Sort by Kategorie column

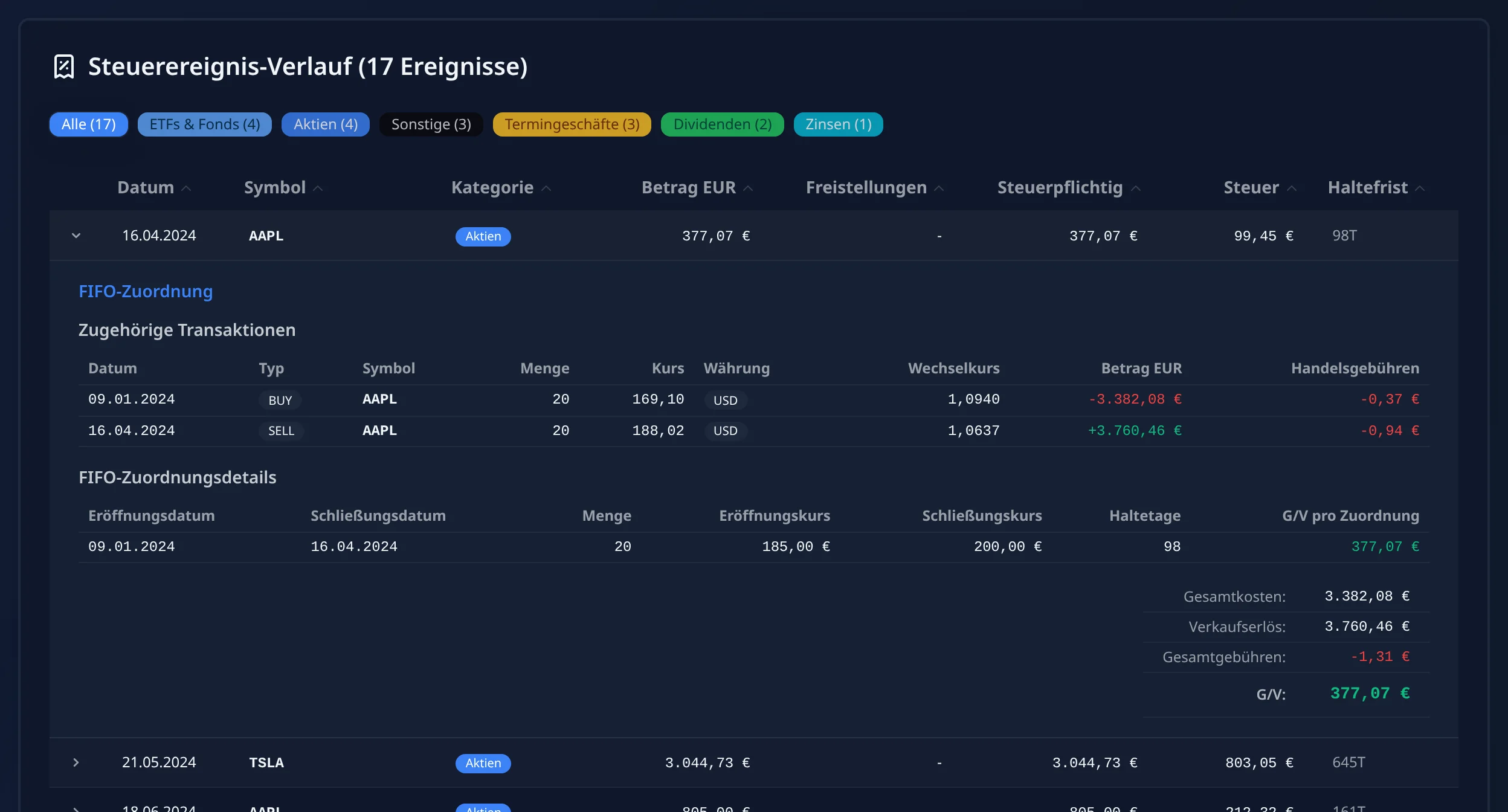point(501,188)
